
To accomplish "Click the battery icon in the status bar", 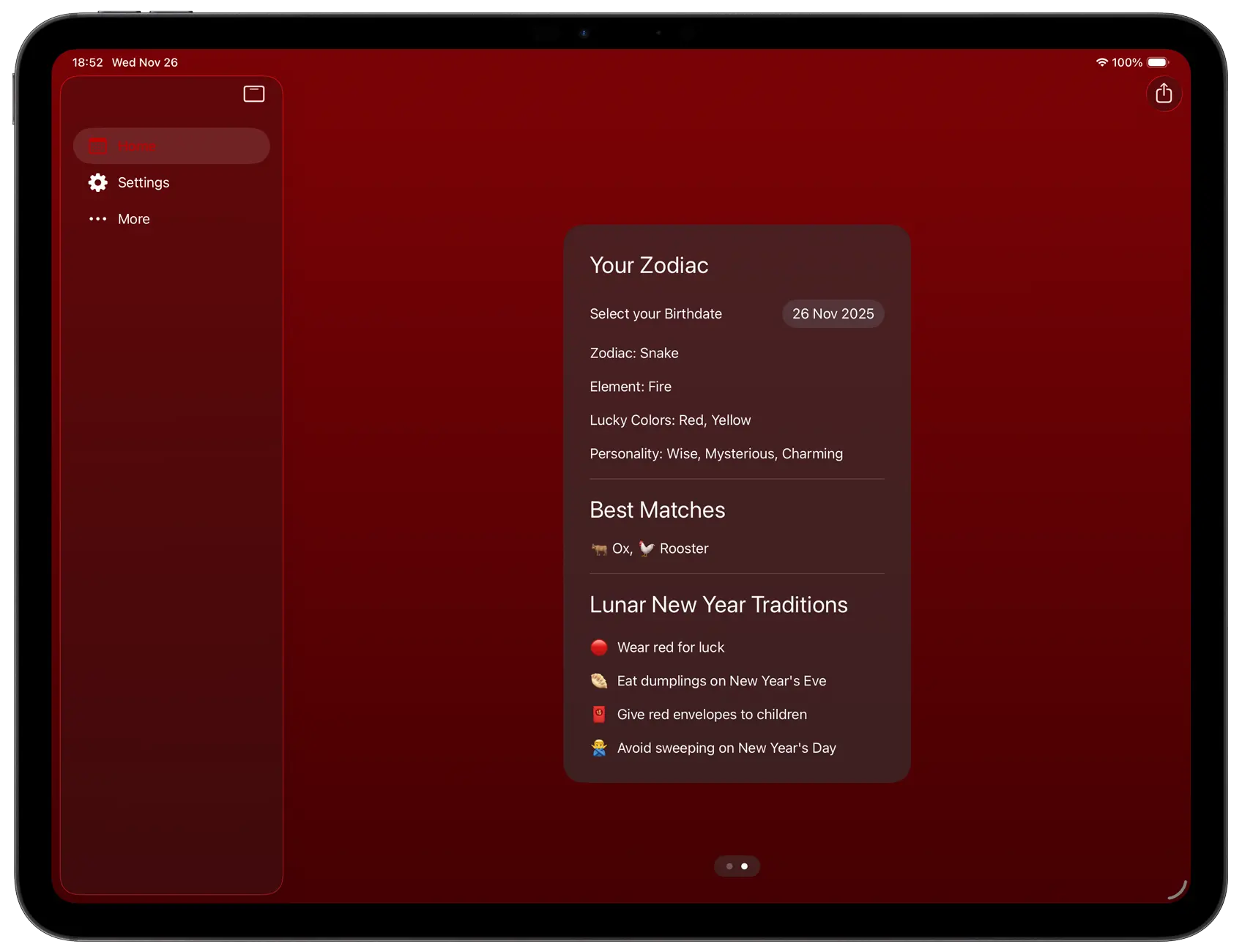I will pyautogui.click(x=1158, y=62).
